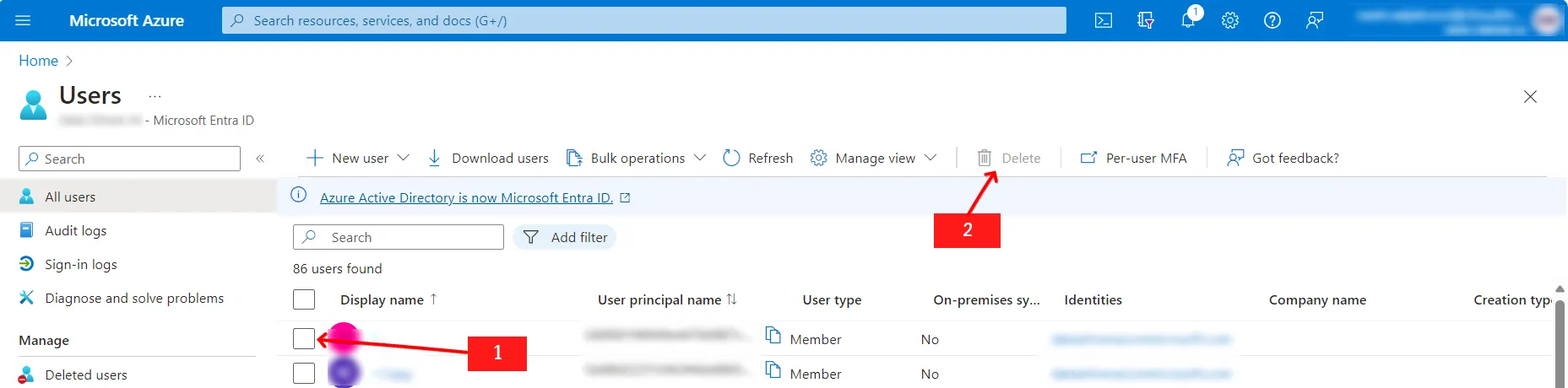Click Download users
This screenshot has width=1568, height=388.
[488, 158]
